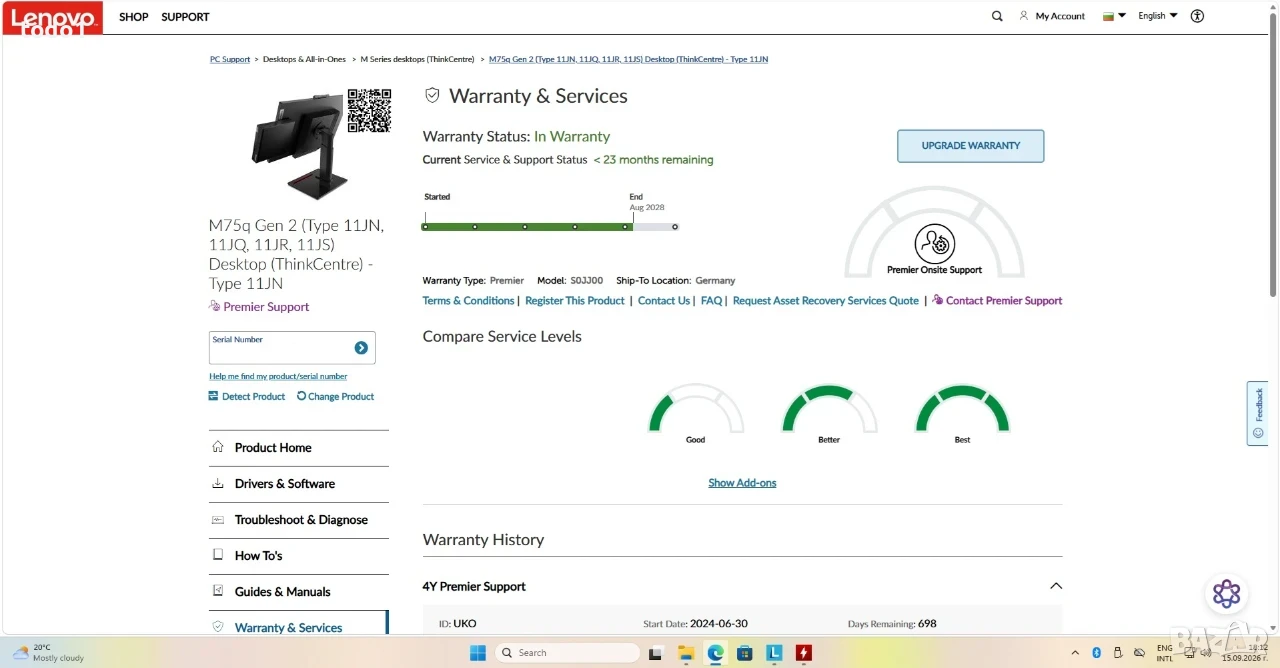
Task: Submit serial number with arrow icon
Action: [361, 348]
